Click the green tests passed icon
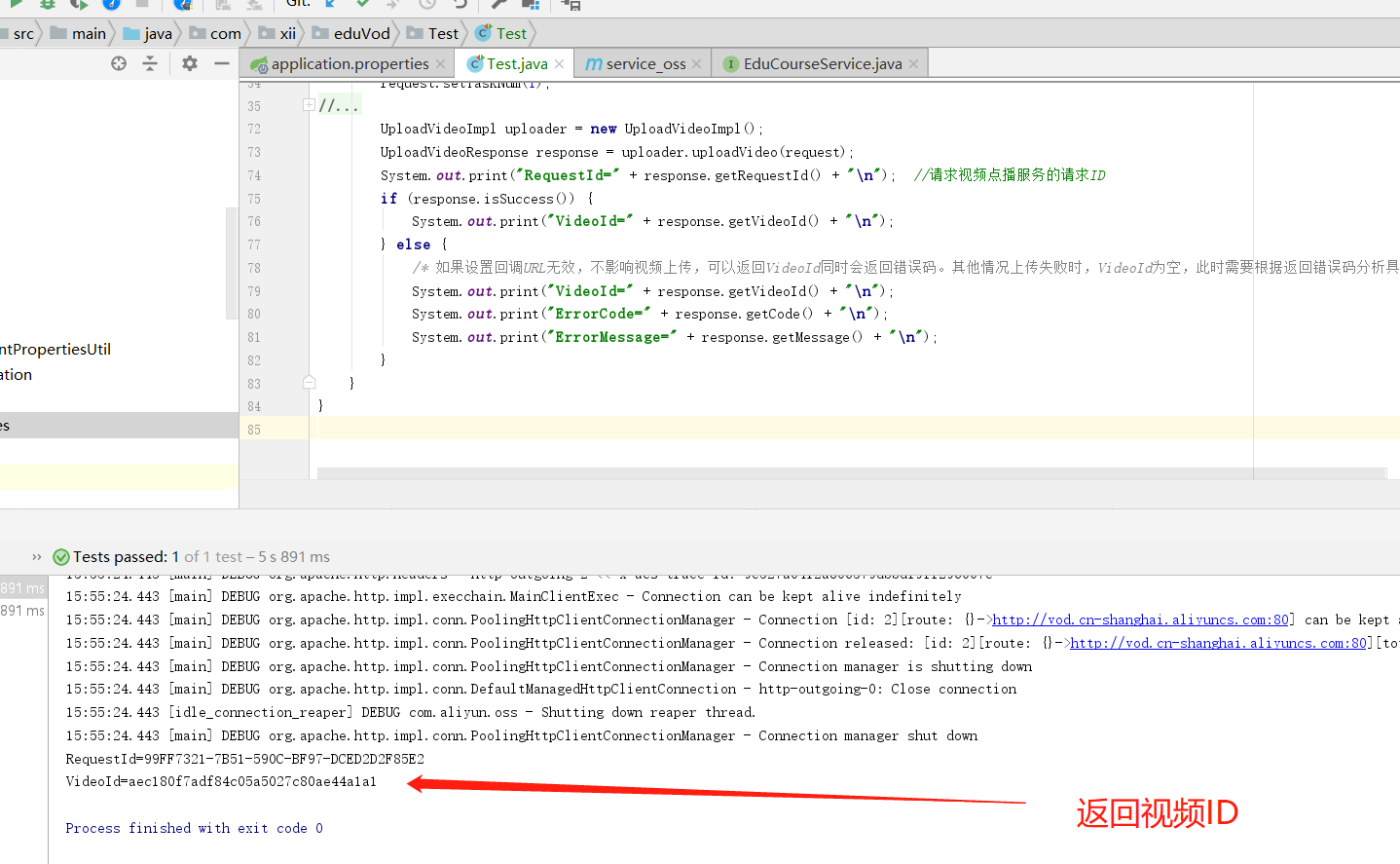Image resolution: width=1400 pixels, height=864 pixels. tap(61, 557)
